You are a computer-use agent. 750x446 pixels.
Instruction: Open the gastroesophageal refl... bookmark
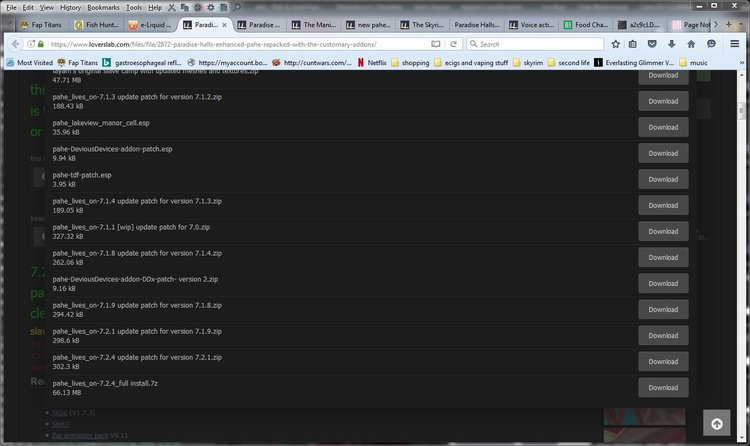(x=142, y=63)
